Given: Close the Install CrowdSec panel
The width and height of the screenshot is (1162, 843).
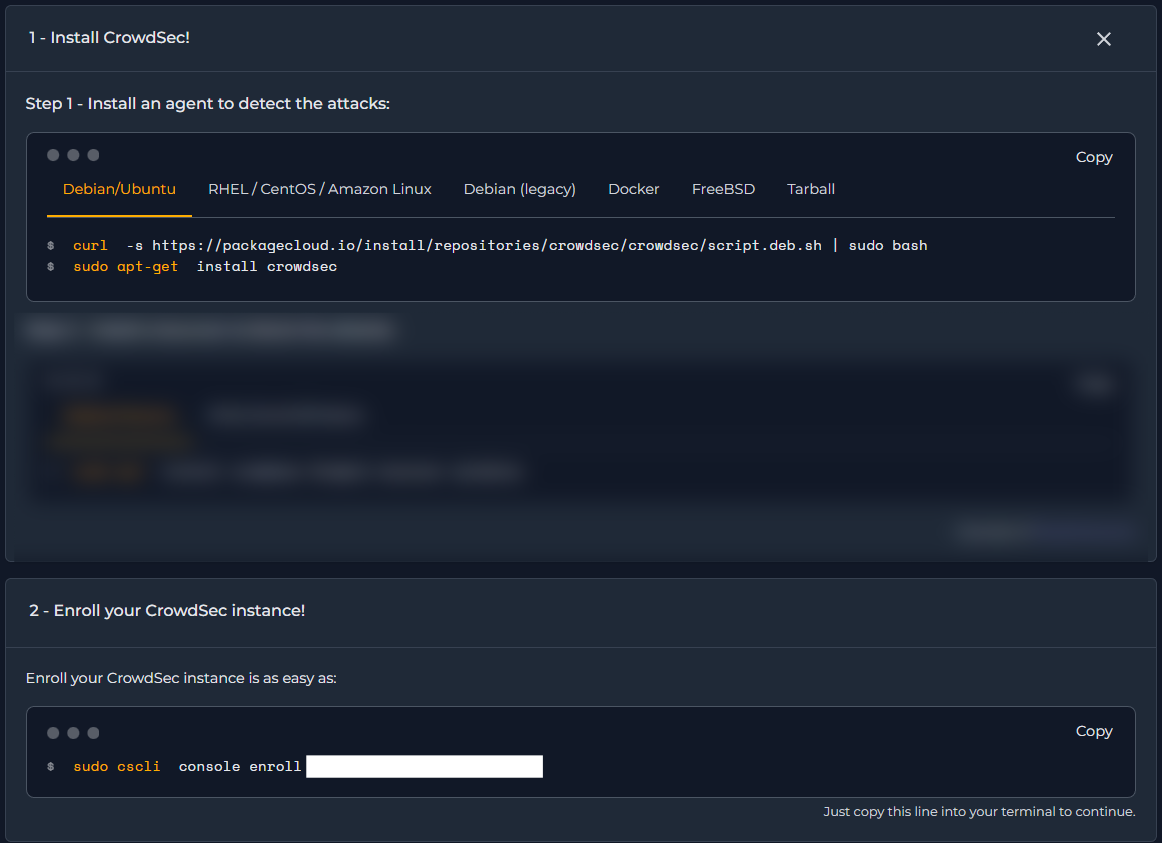Looking at the screenshot, I should click(1103, 39).
